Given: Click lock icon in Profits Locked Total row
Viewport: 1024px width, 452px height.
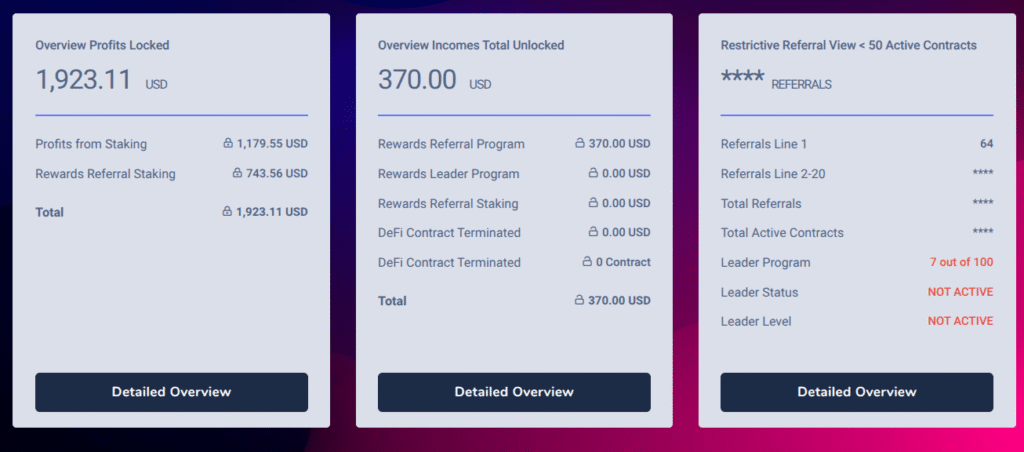Looking at the screenshot, I should (x=227, y=212).
